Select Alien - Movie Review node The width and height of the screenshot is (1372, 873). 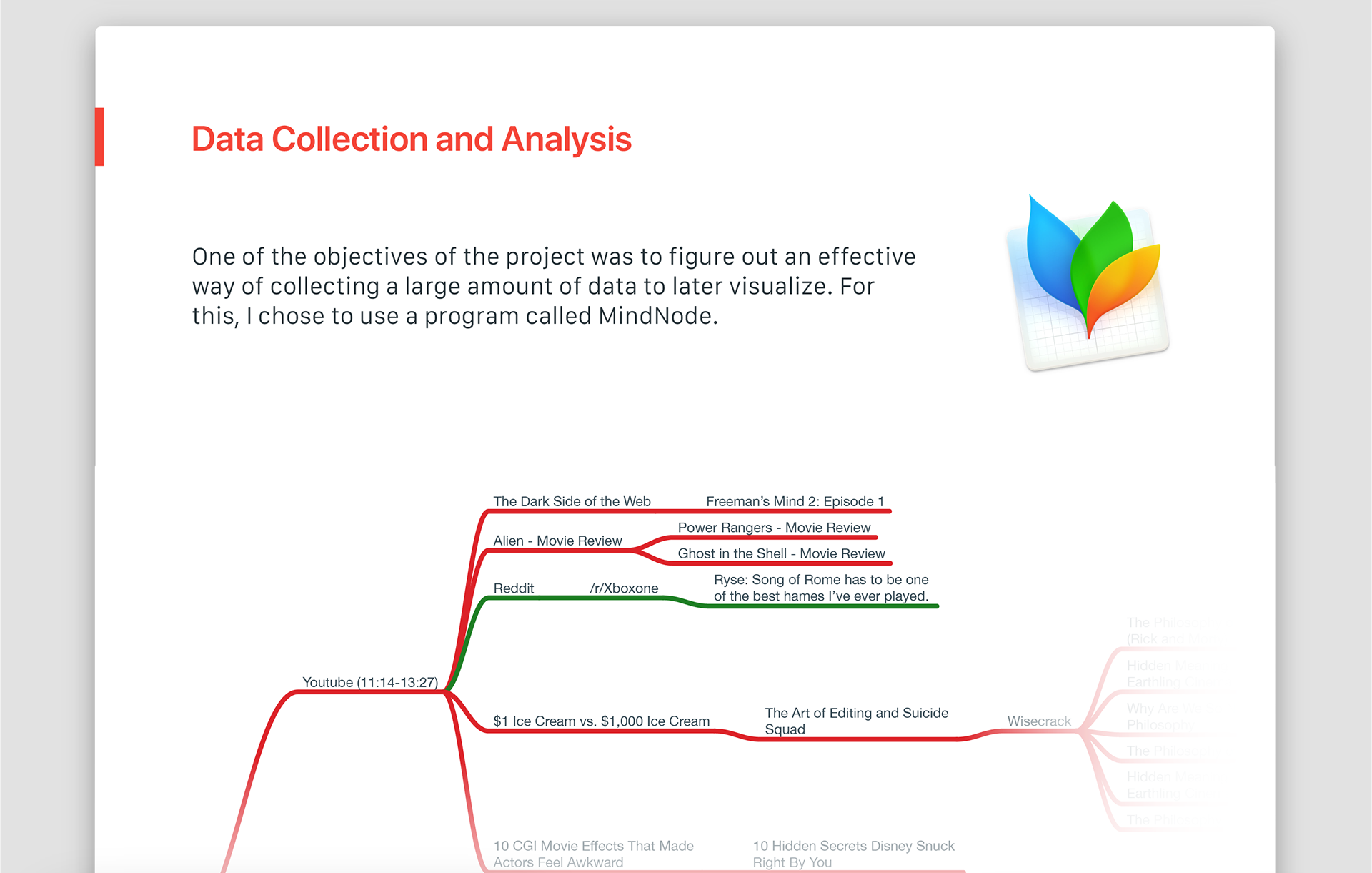click(x=557, y=541)
